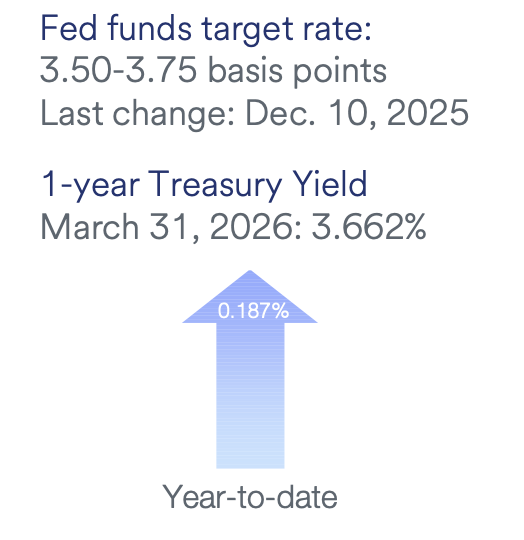Click the middle of the arrow shaft
This screenshot has width=524, height=540.
250,395
